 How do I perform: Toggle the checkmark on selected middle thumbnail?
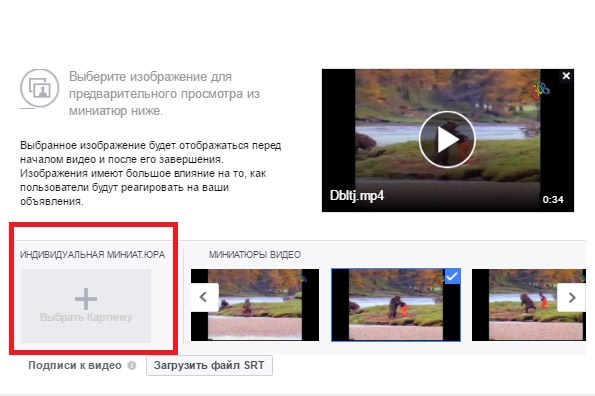pyautogui.click(x=452, y=277)
